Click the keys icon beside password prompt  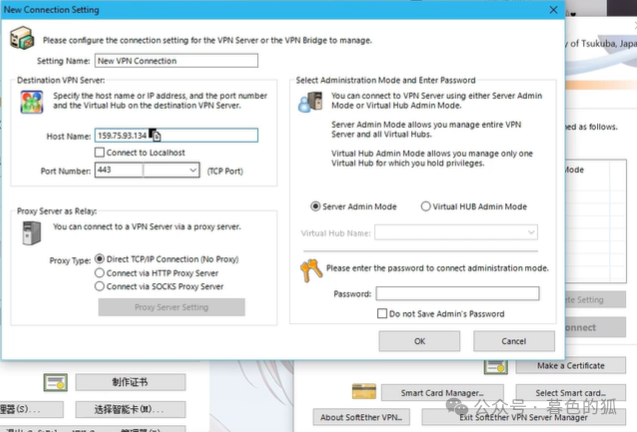310,268
